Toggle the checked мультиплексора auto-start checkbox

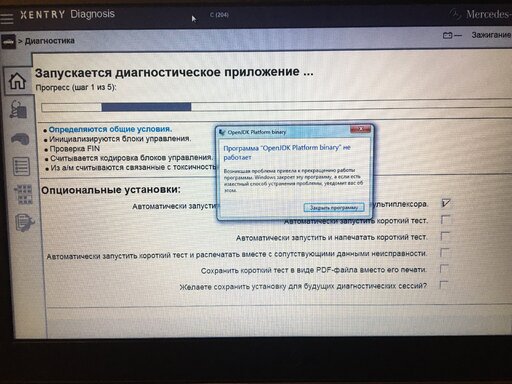pos(446,203)
